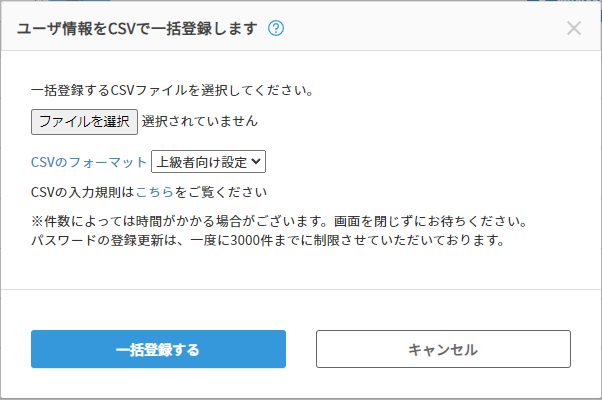The height and width of the screenshot is (400, 602).
Task: Open the help question mark icon
Action: (x=276, y=28)
